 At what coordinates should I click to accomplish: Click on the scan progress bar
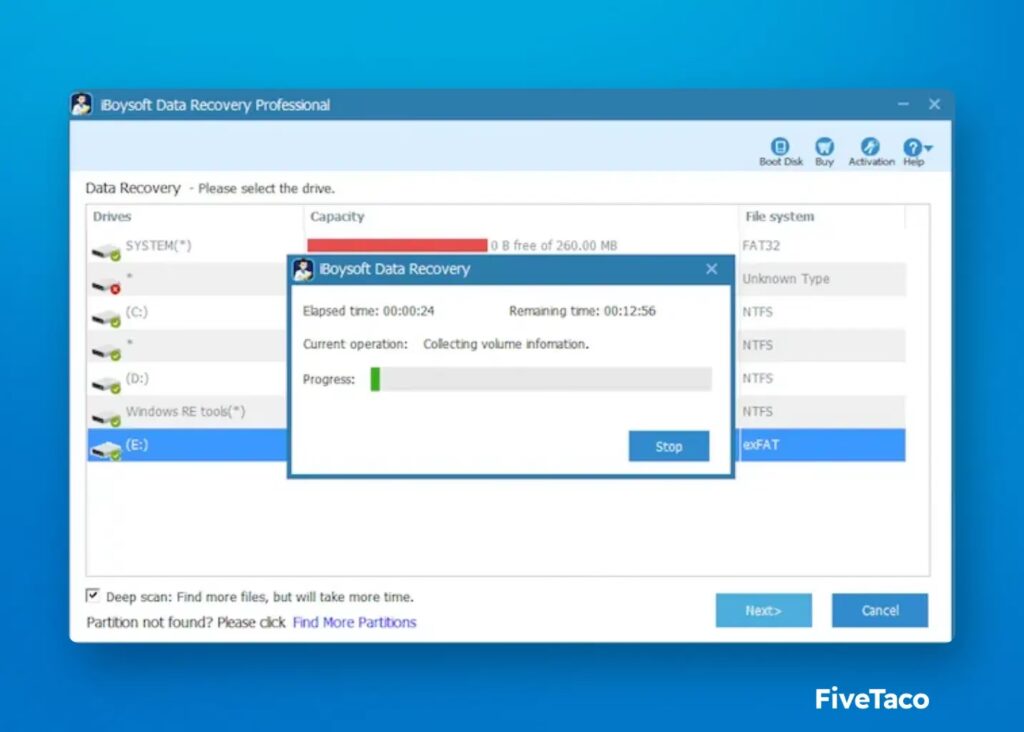click(x=540, y=379)
